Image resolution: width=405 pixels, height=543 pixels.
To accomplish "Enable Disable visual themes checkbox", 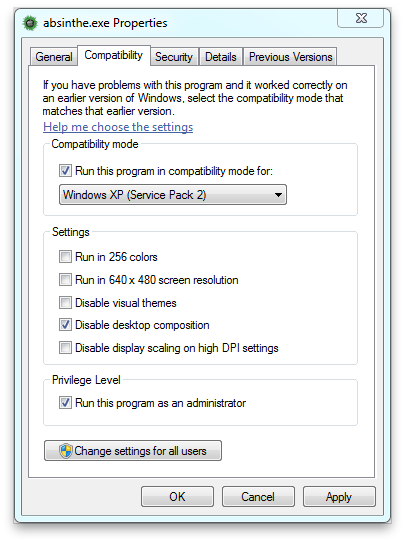I will [65, 302].
